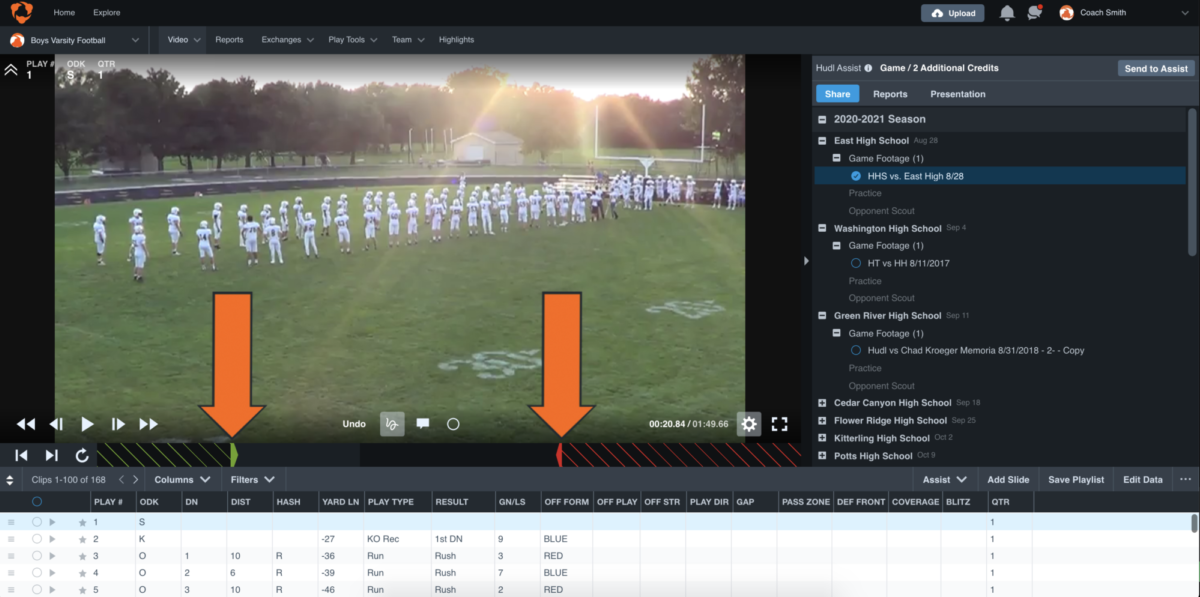Open the Columns dropdown
Viewport: 1200px width, 597px height.
[x=180, y=479]
